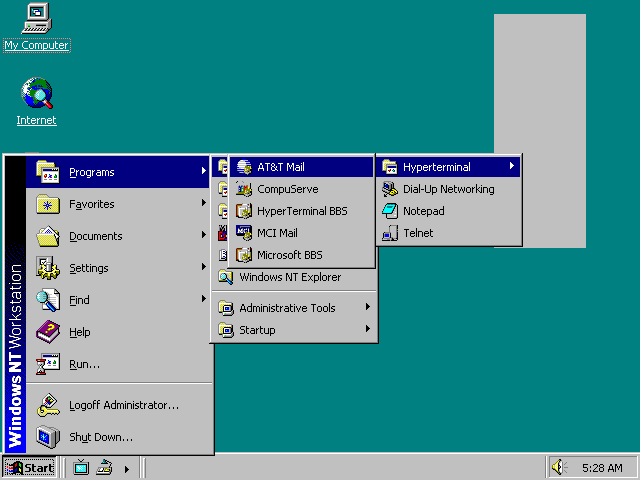Expand the Settings submenu arrow
640x480 pixels.
(x=204, y=267)
